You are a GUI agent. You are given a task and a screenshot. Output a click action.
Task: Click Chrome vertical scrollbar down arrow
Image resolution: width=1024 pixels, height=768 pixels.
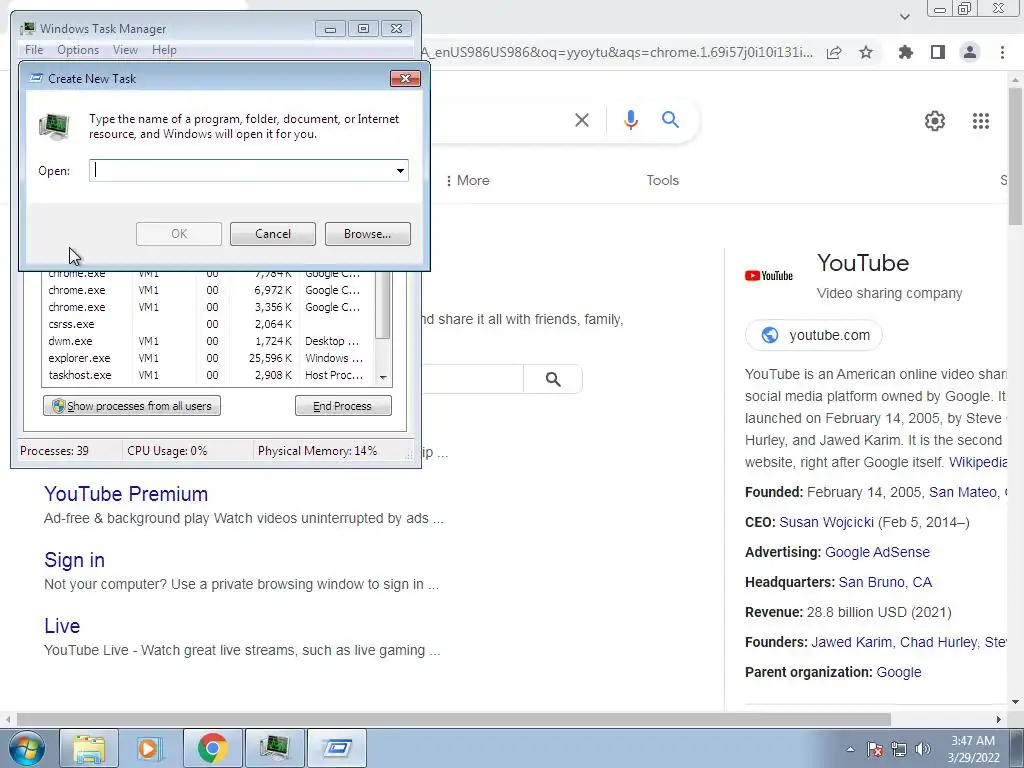1015,703
